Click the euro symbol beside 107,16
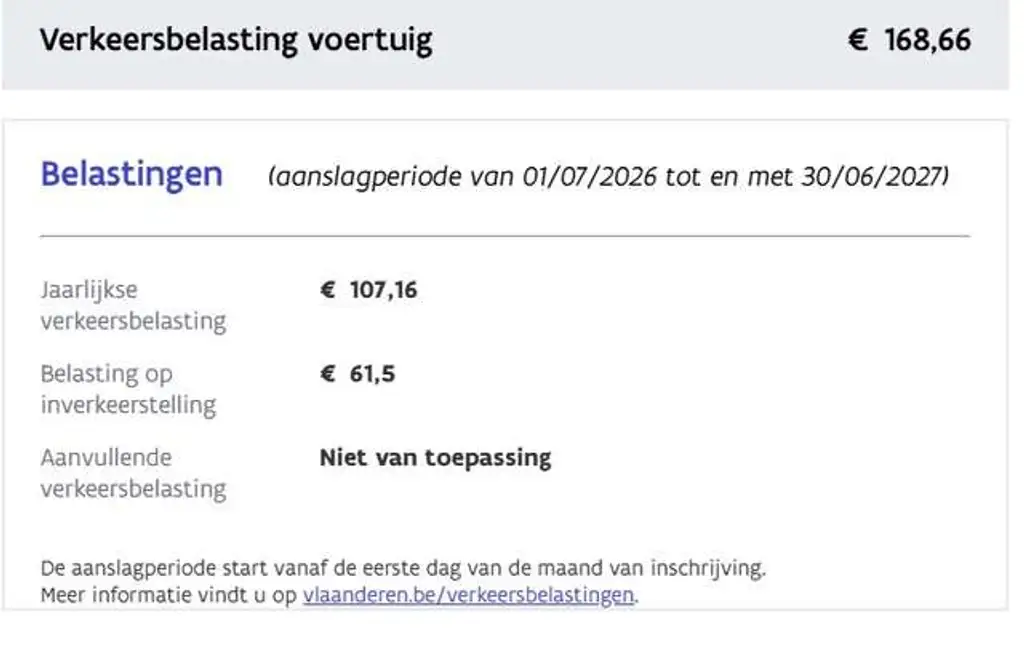This screenshot has width=1024, height=660. coord(327,290)
